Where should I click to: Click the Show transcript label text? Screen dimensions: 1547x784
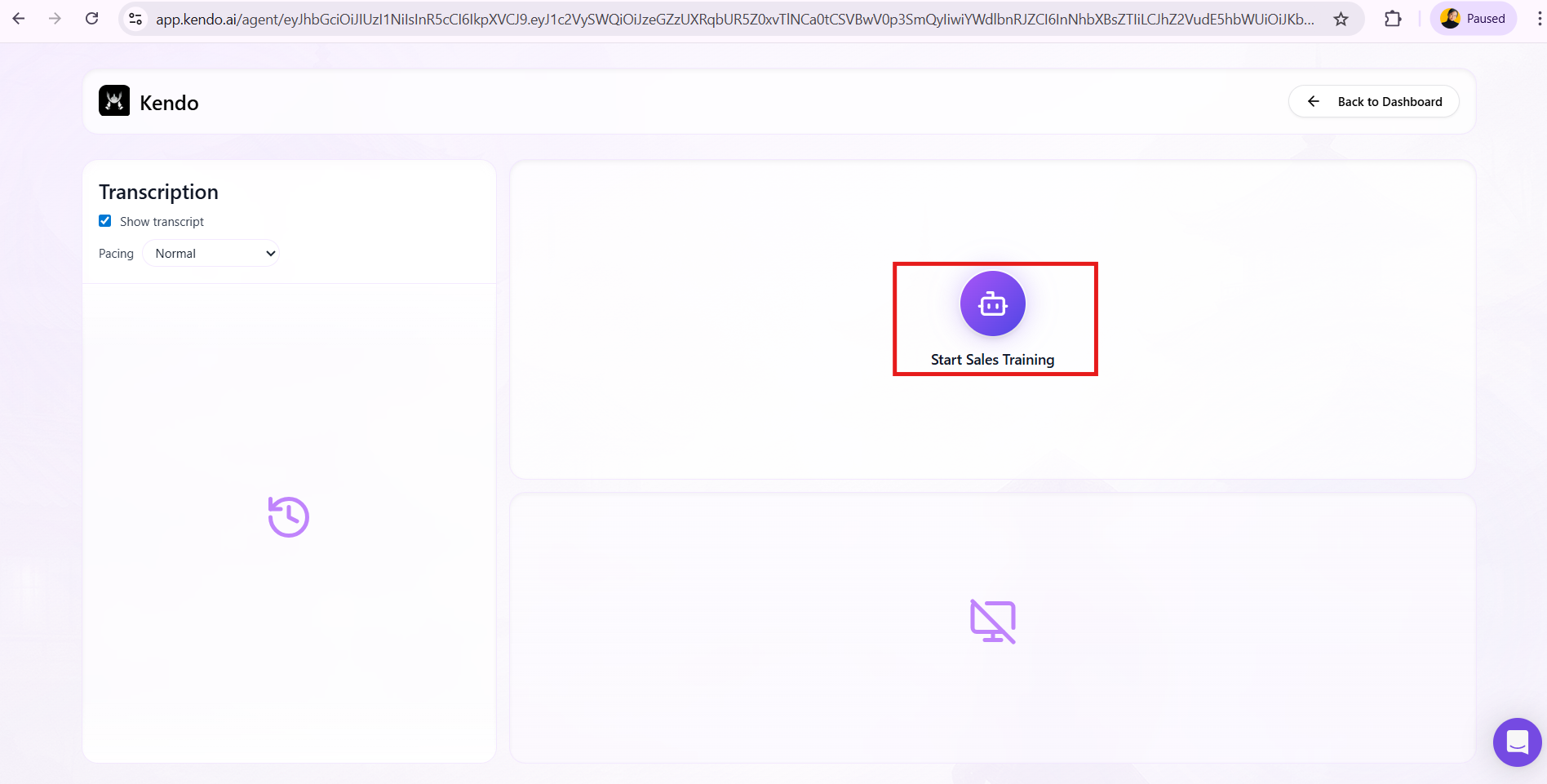point(162,222)
